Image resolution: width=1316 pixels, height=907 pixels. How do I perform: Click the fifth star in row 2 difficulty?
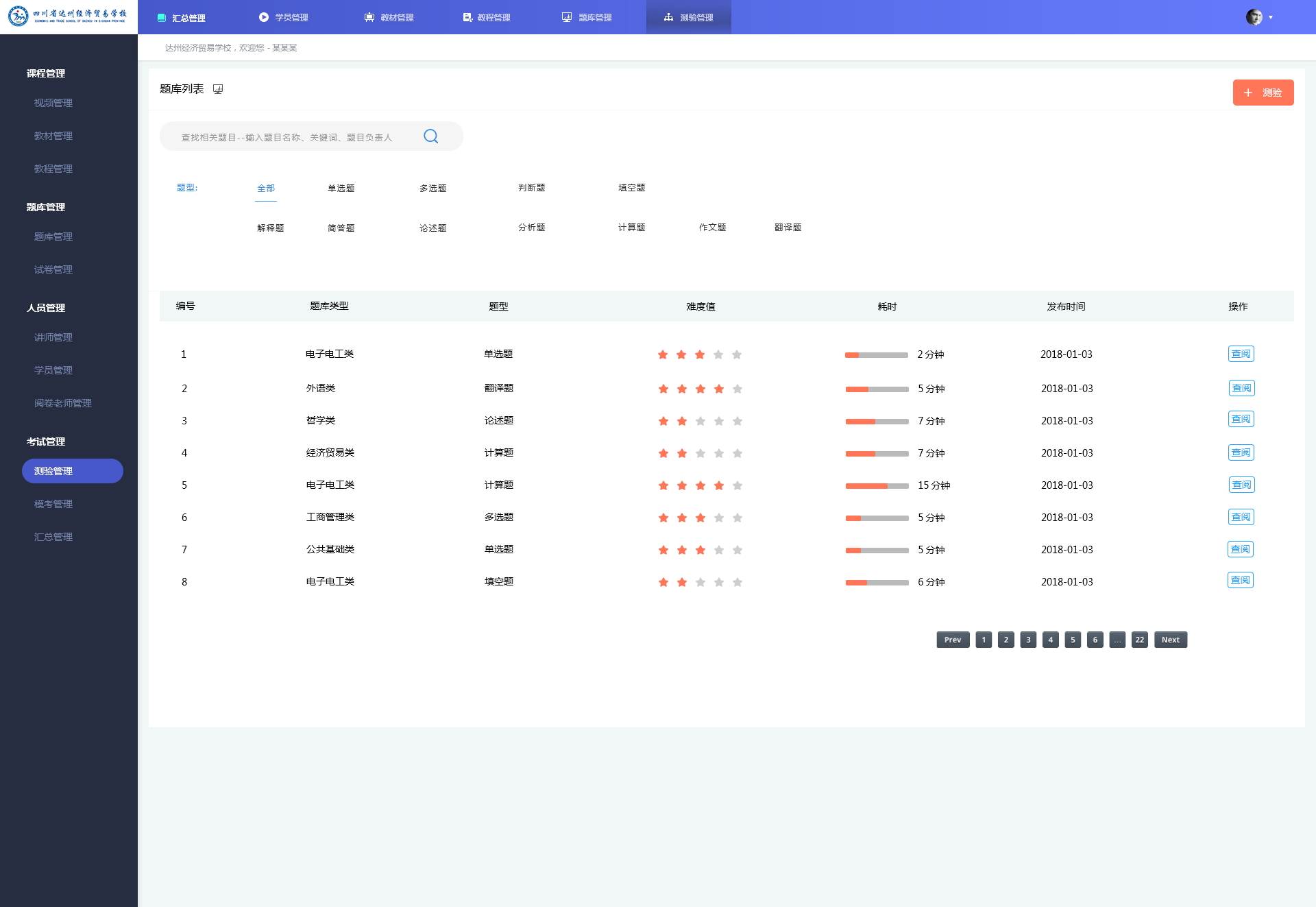[738, 389]
